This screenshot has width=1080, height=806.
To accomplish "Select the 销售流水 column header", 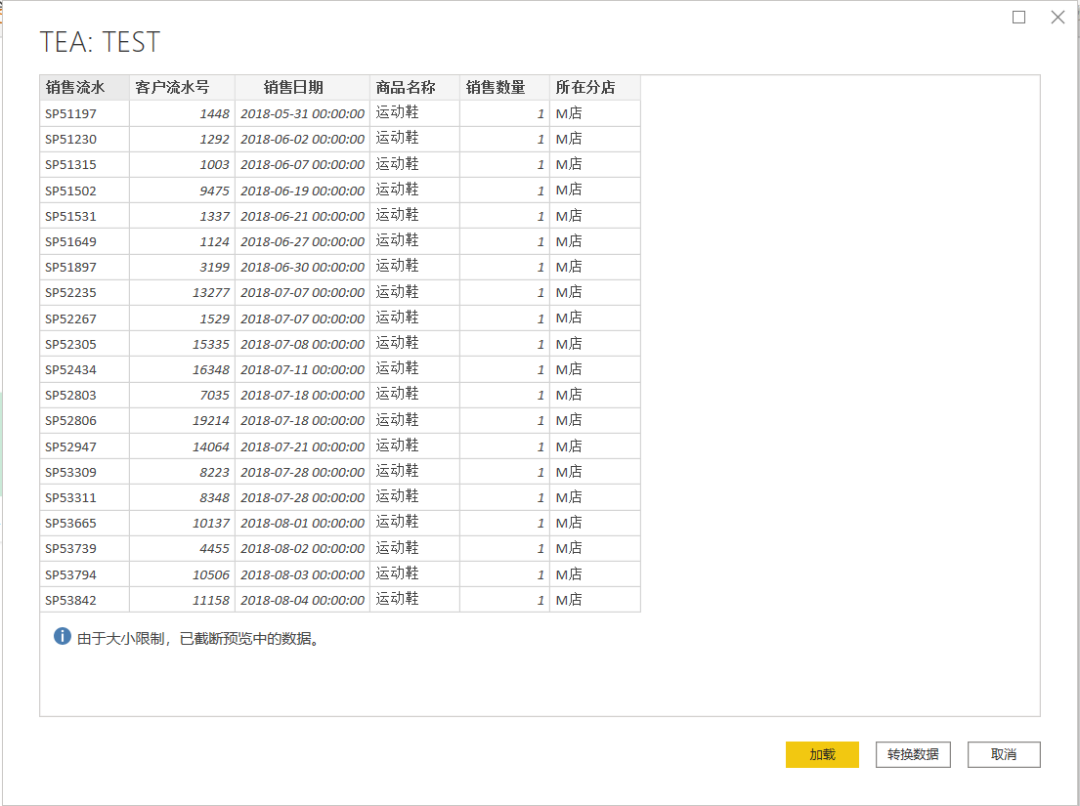I will tap(85, 87).
